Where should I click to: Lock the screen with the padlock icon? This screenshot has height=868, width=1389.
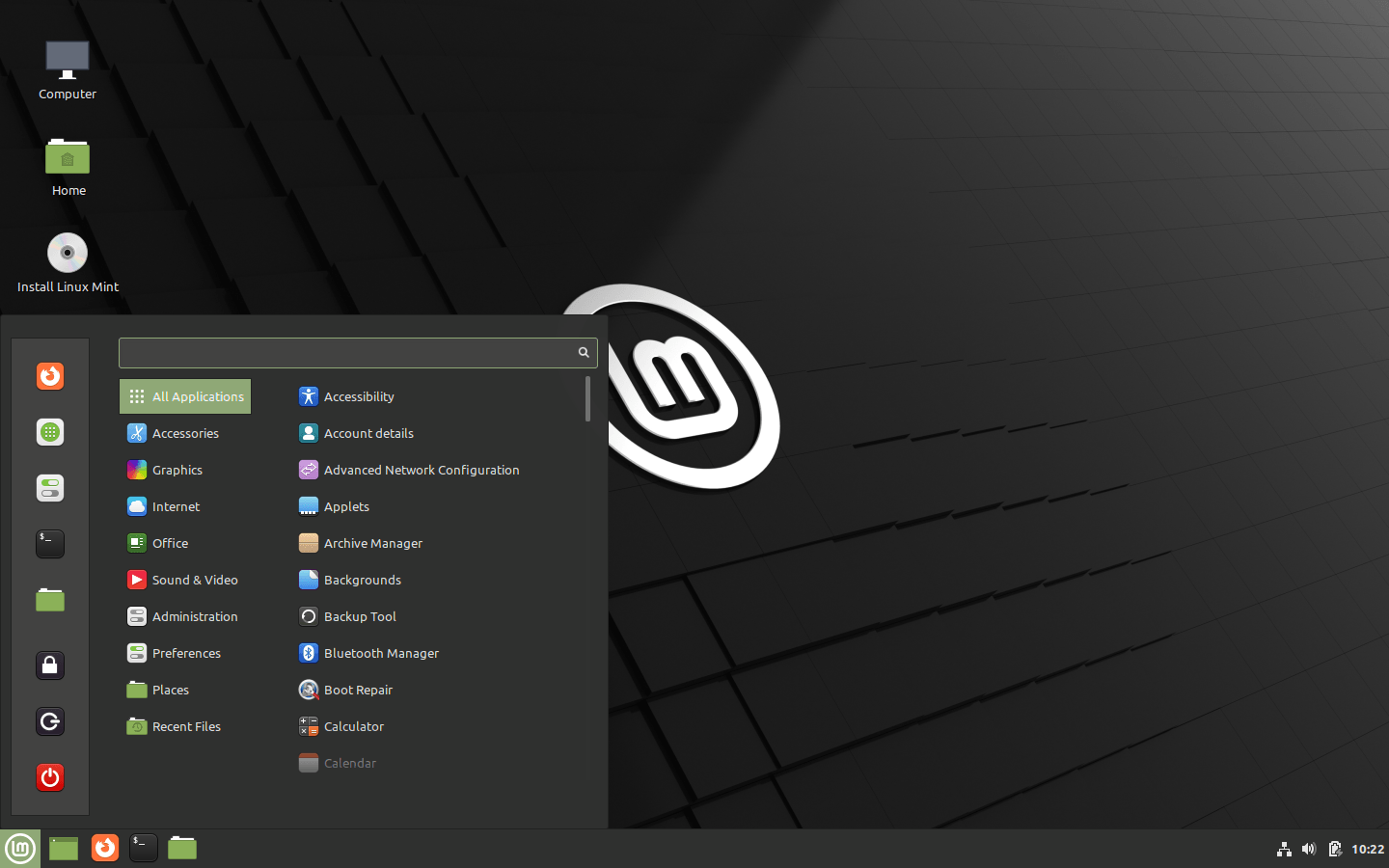click(x=50, y=665)
